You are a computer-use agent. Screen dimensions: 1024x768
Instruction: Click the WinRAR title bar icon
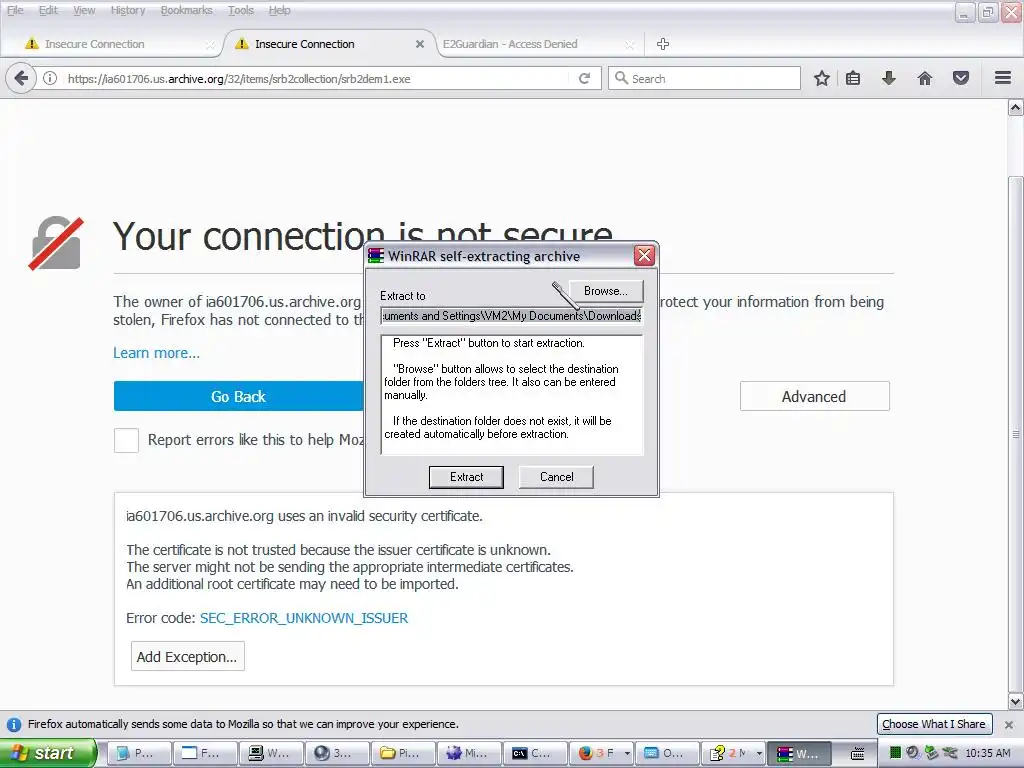[x=376, y=255]
